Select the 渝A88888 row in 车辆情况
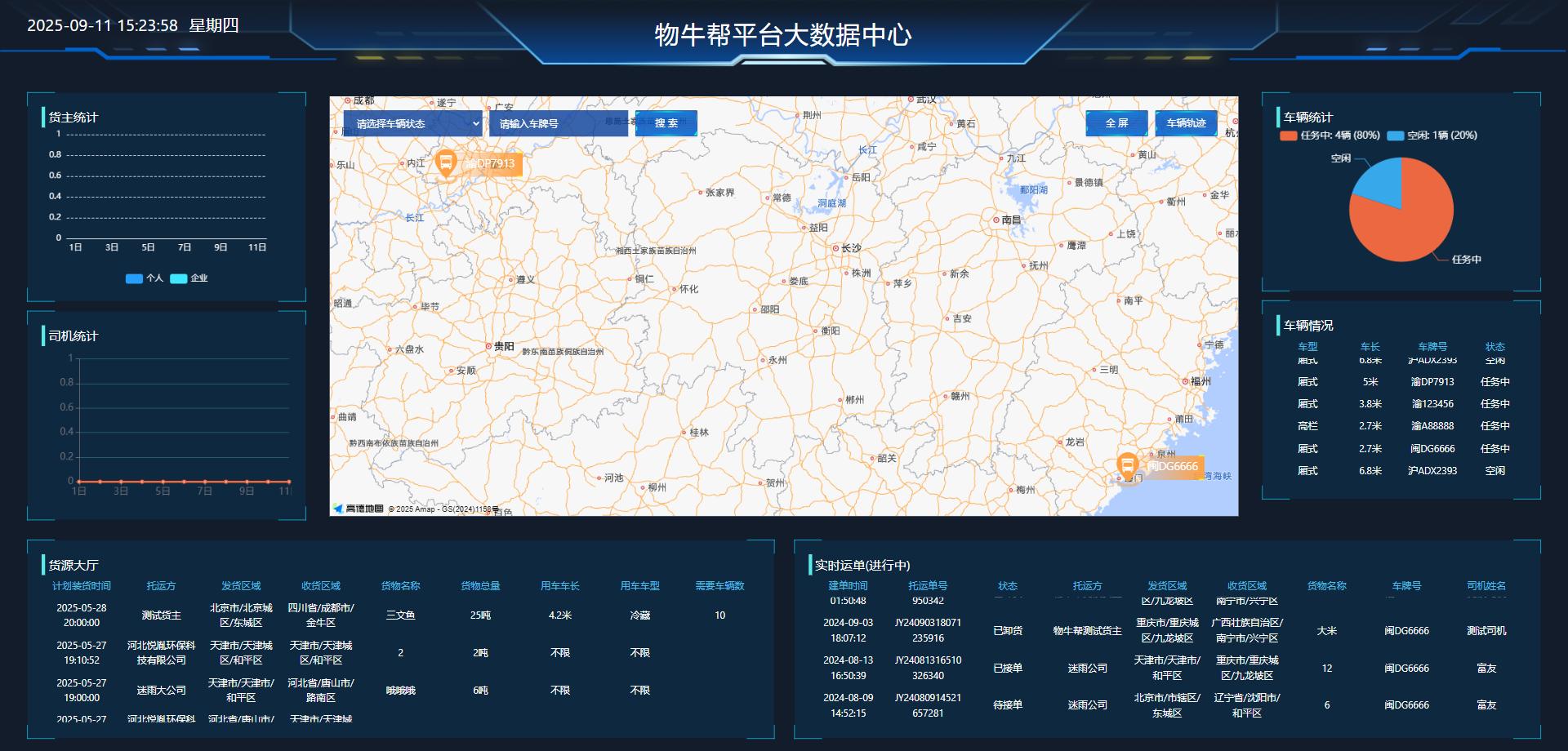This screenshot has width=1568, height=751. point(1401,426)
